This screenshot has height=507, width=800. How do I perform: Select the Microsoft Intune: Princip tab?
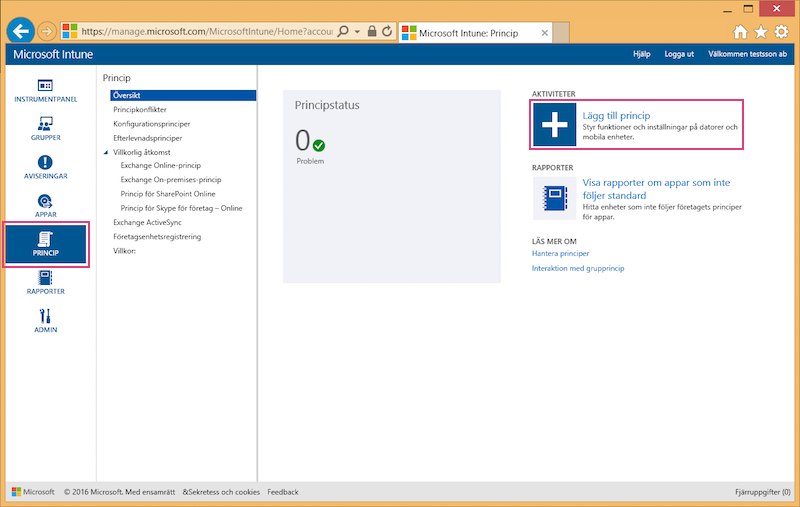point(468,33)
